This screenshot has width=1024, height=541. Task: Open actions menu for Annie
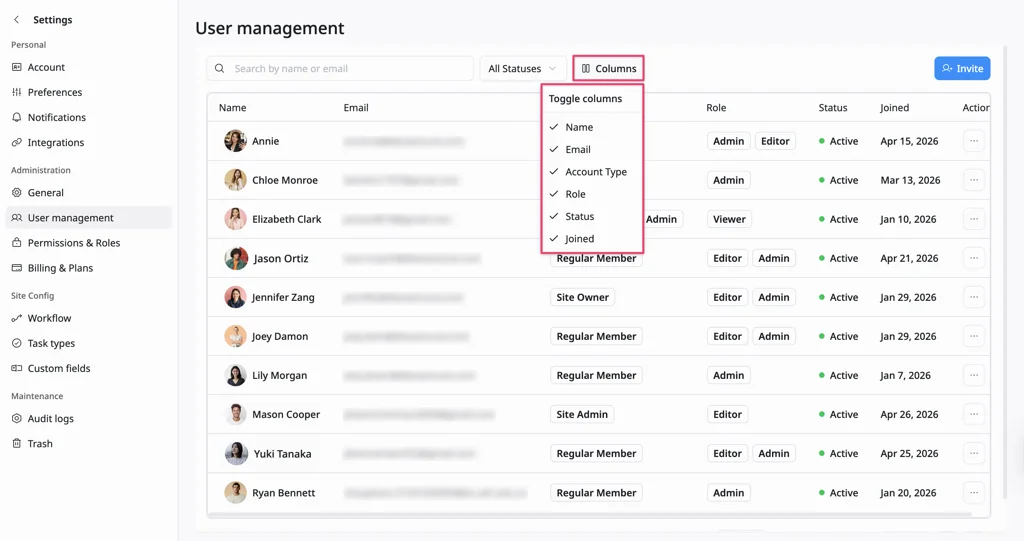point(974,141)
